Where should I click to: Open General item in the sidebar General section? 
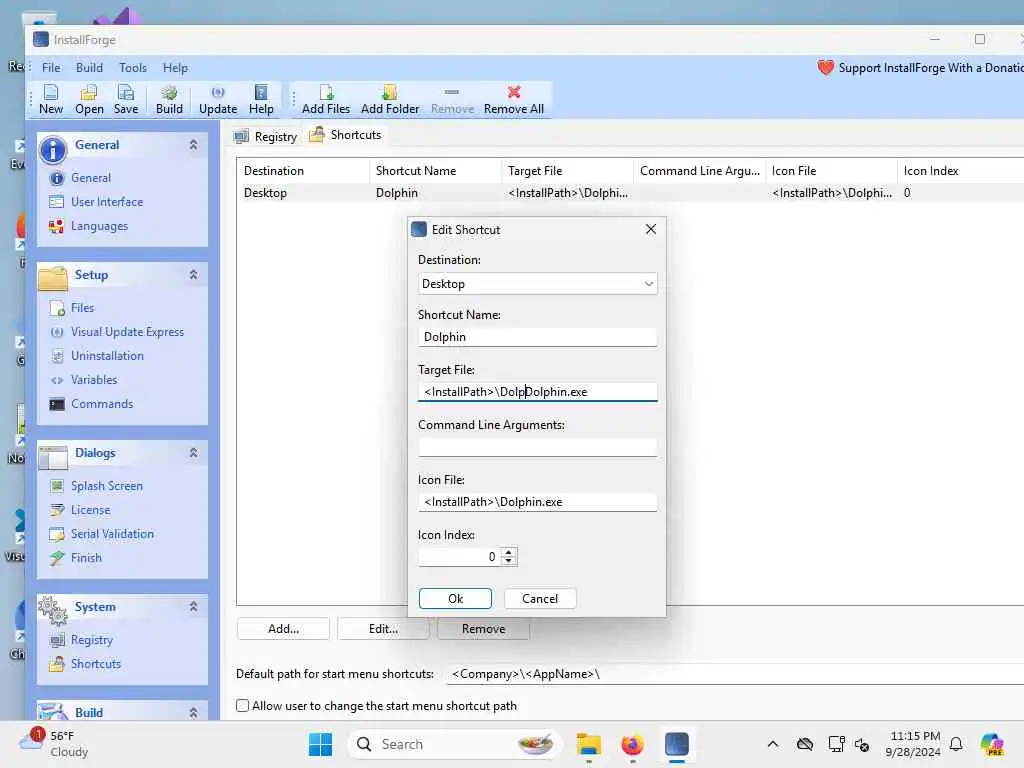(x=91, y=178)
